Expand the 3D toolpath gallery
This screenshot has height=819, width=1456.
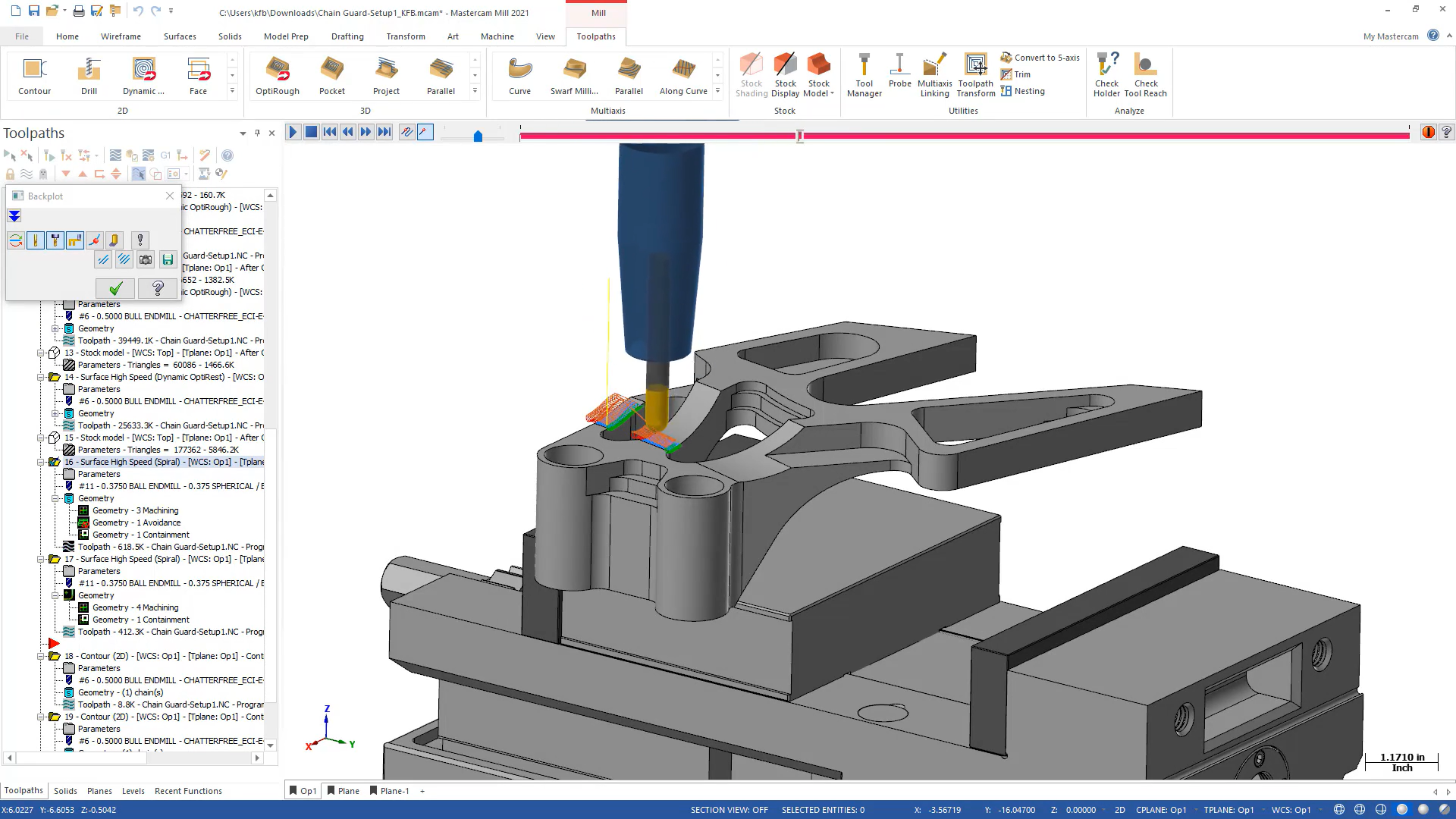coord(475,91)
